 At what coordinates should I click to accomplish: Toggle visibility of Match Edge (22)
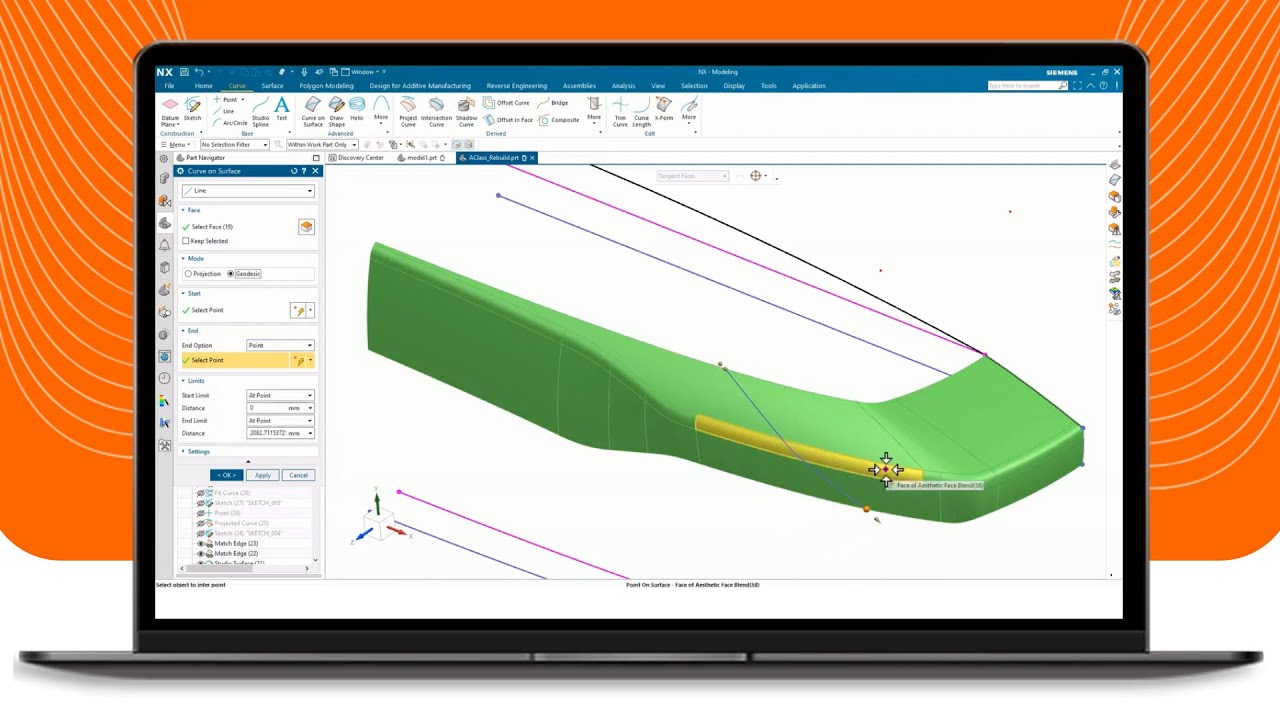200,553
